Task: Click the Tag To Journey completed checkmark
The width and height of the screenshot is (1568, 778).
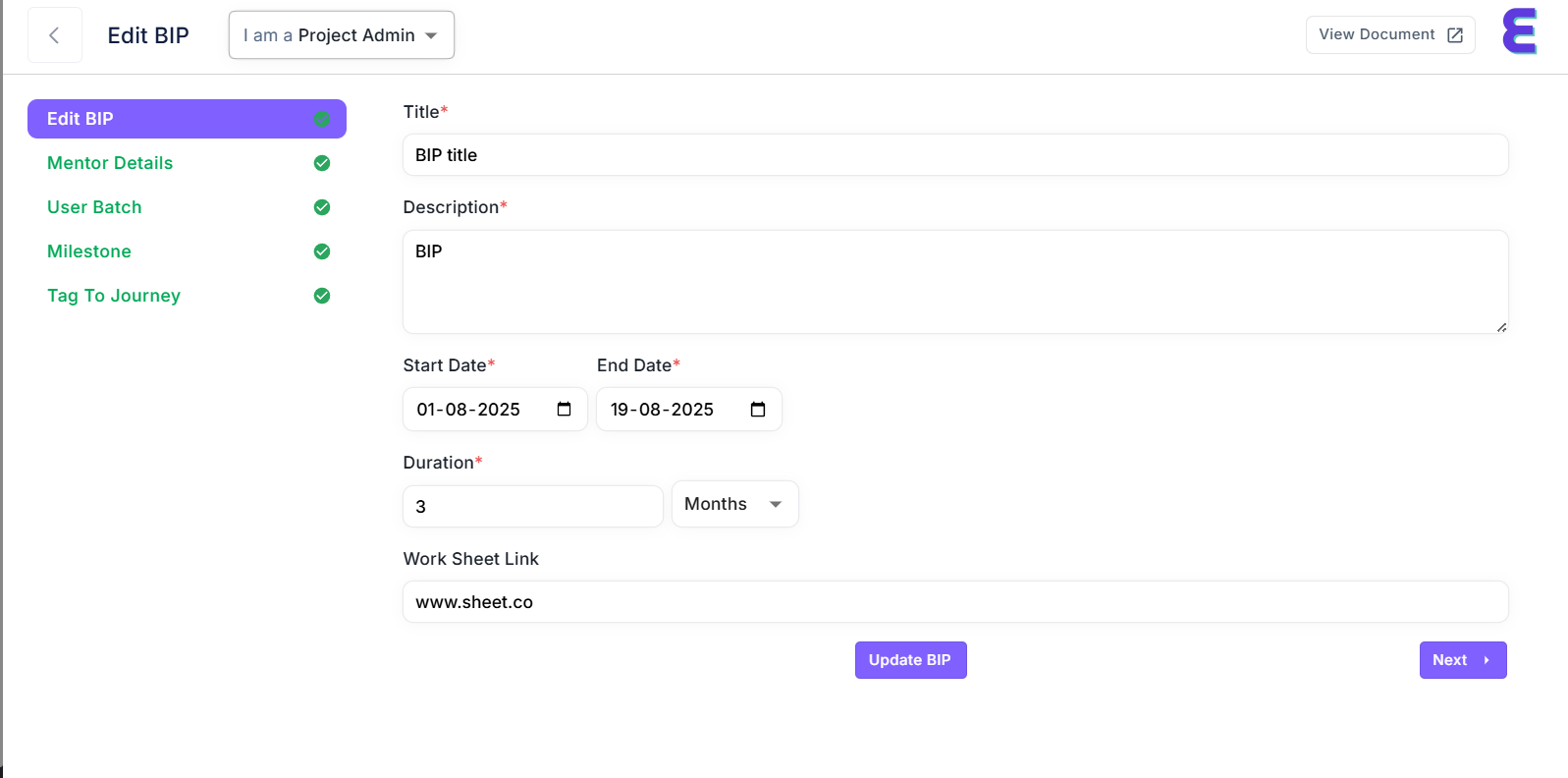Action: (x=321, y=296)
